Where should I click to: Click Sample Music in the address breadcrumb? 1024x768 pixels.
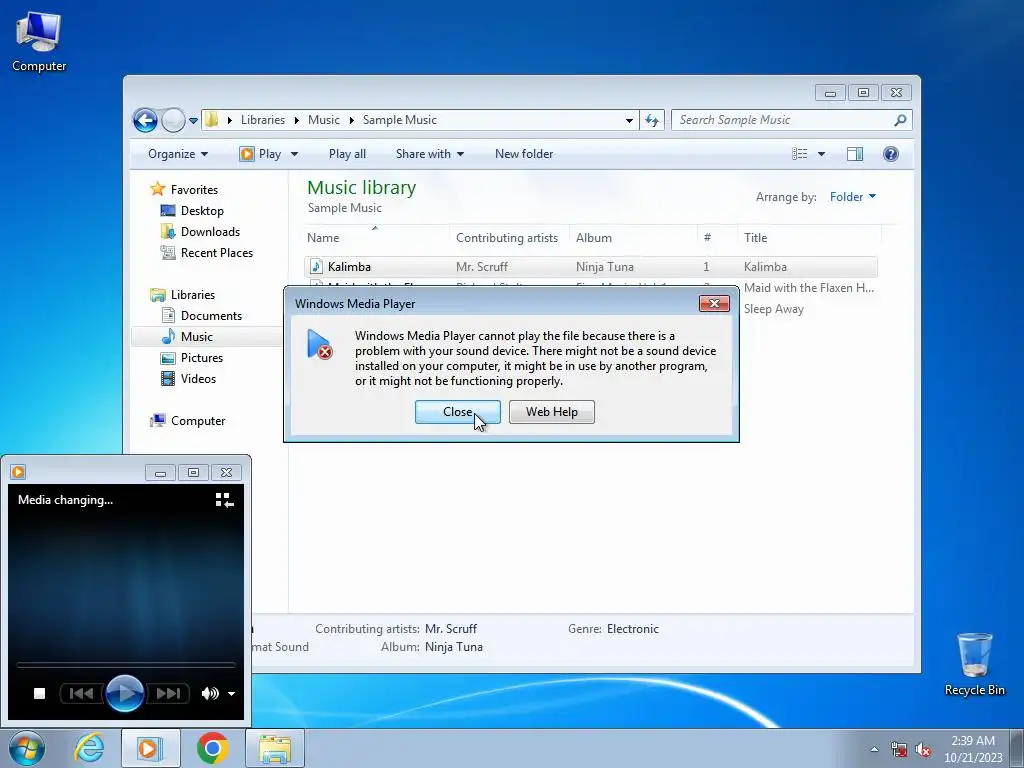point(400,120)
